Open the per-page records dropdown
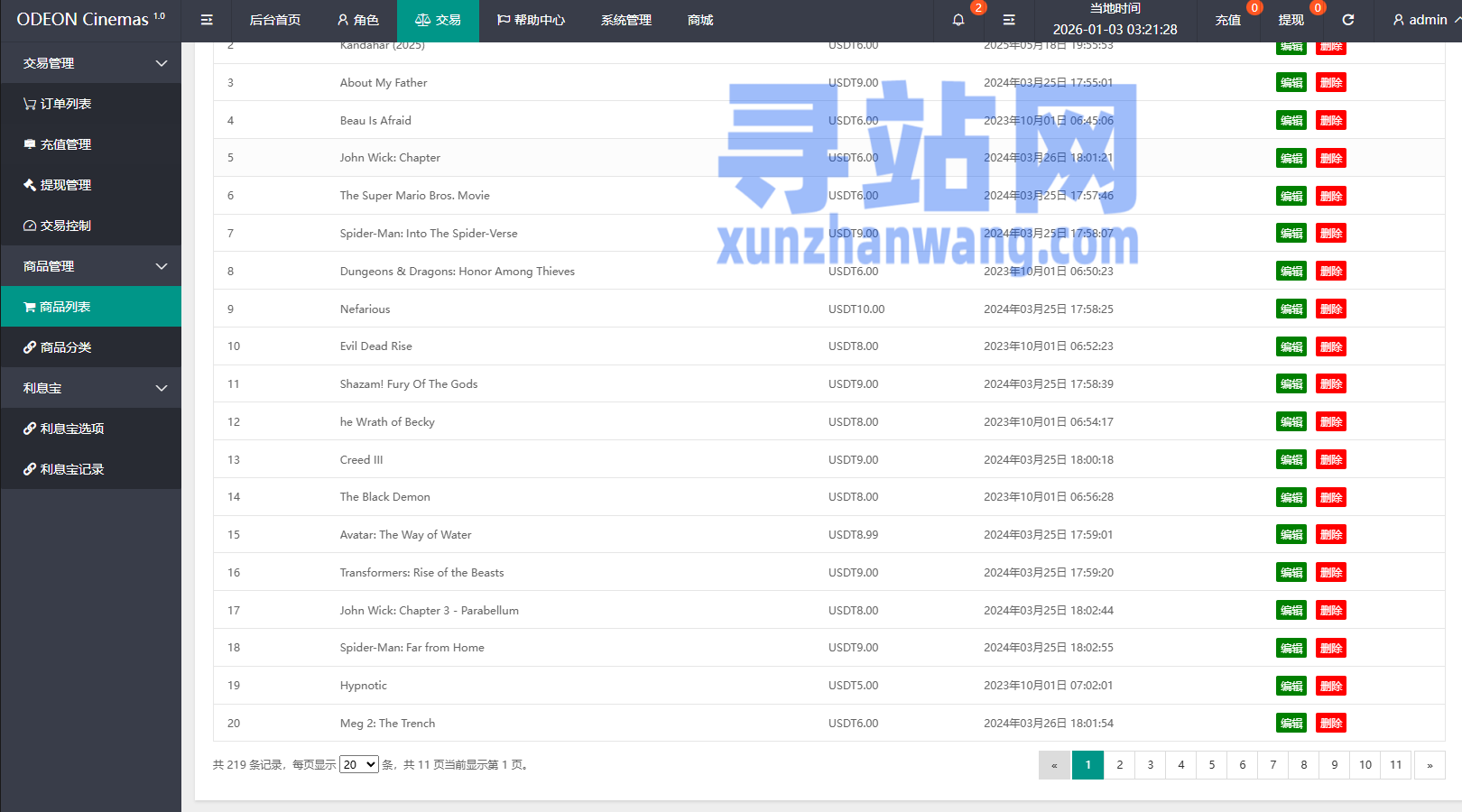Screen dimensions: 1462x812 (358, 764)
